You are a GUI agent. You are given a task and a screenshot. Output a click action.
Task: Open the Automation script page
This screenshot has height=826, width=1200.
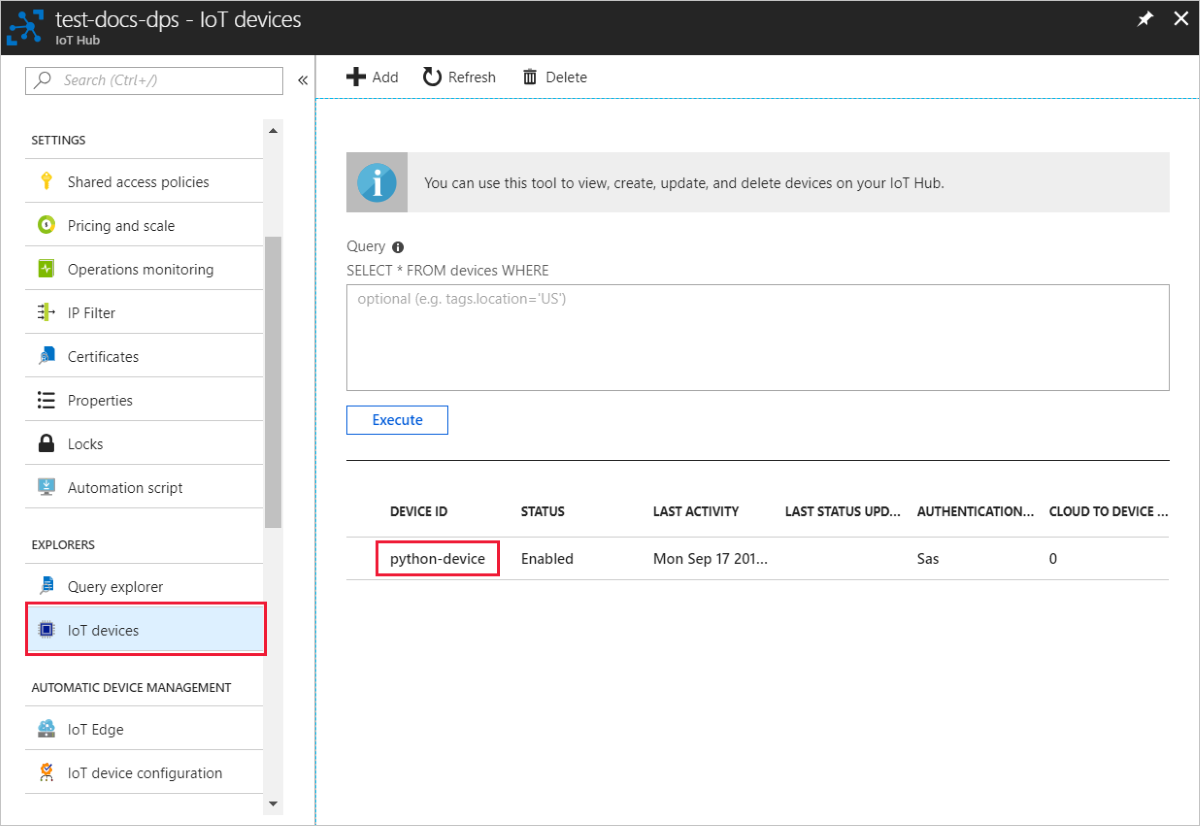(124, 487)
